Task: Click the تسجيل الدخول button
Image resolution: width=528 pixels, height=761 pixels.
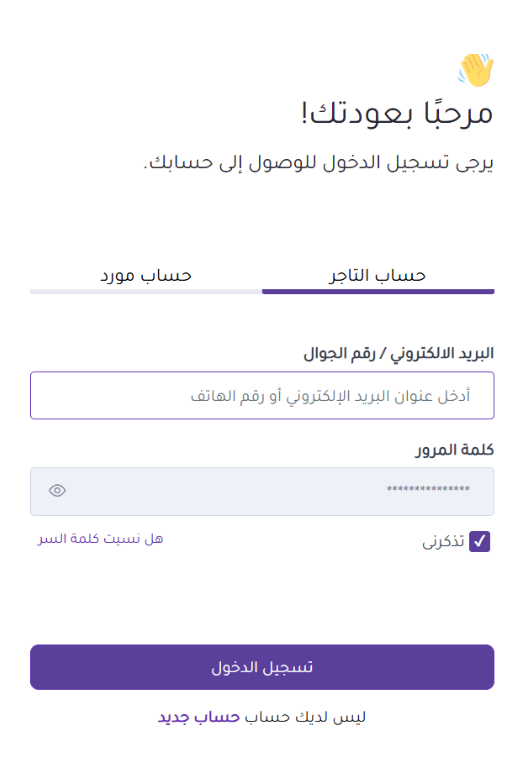Action: [x=262, y=667]
